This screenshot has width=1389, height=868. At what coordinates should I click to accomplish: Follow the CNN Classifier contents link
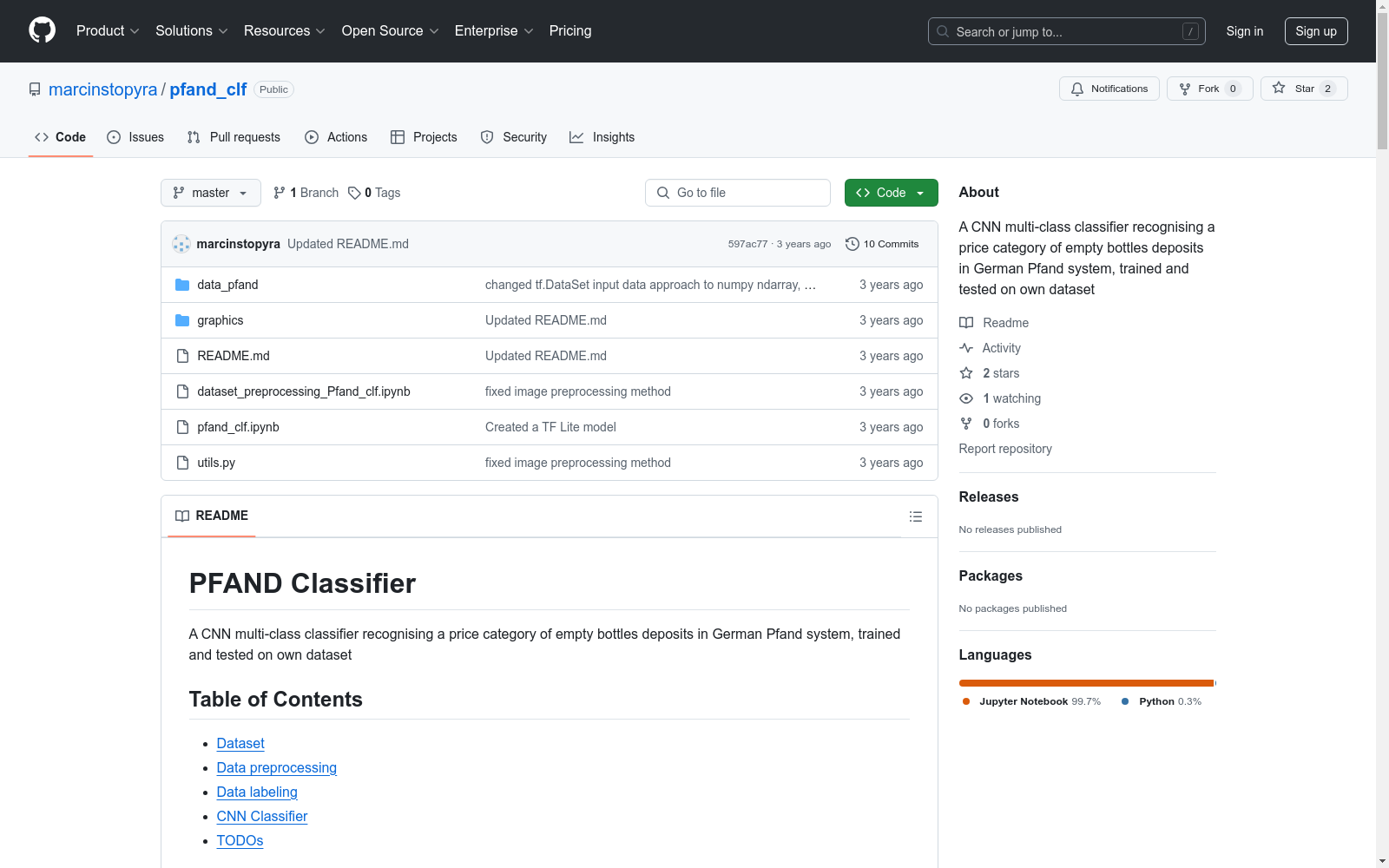tap(262, 817)
